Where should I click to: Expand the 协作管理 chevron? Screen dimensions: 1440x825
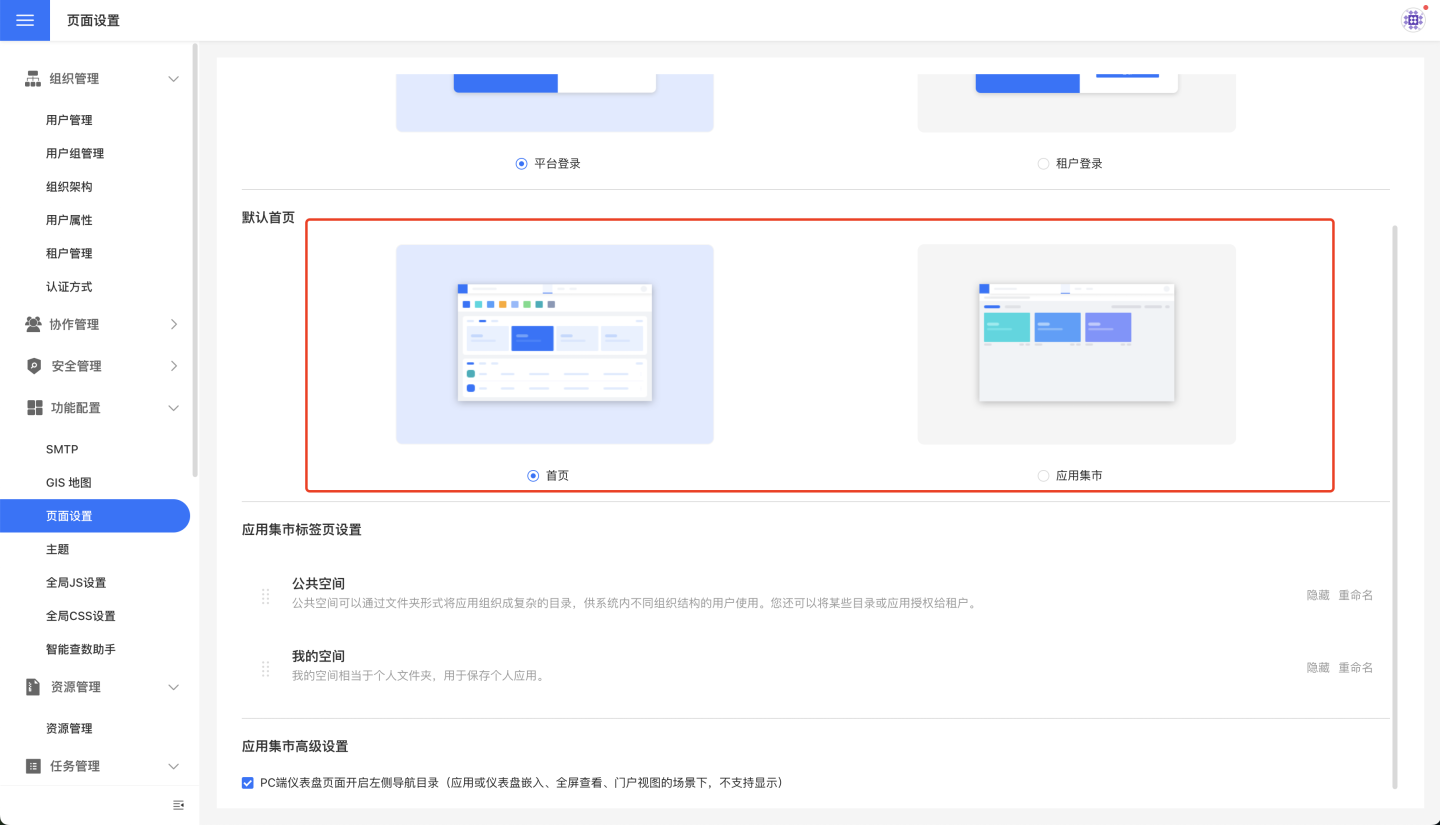[x=174, y=324]
